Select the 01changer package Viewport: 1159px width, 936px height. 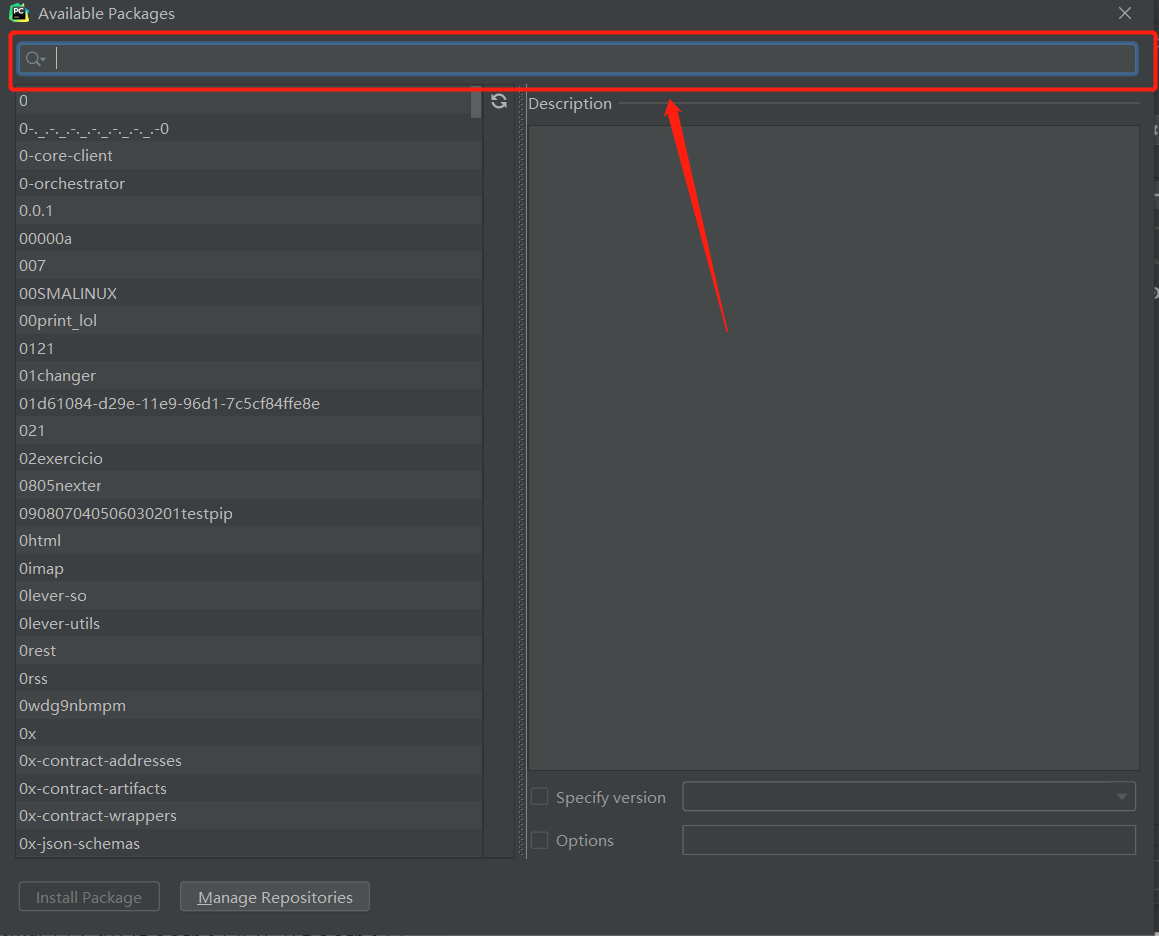coord(249,376)
